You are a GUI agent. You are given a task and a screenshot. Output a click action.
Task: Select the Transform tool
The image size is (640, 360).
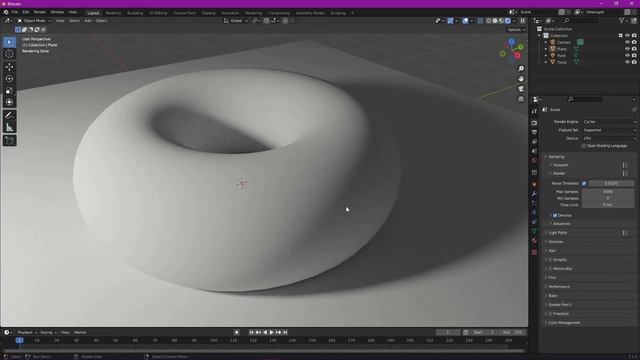(9, 102)
